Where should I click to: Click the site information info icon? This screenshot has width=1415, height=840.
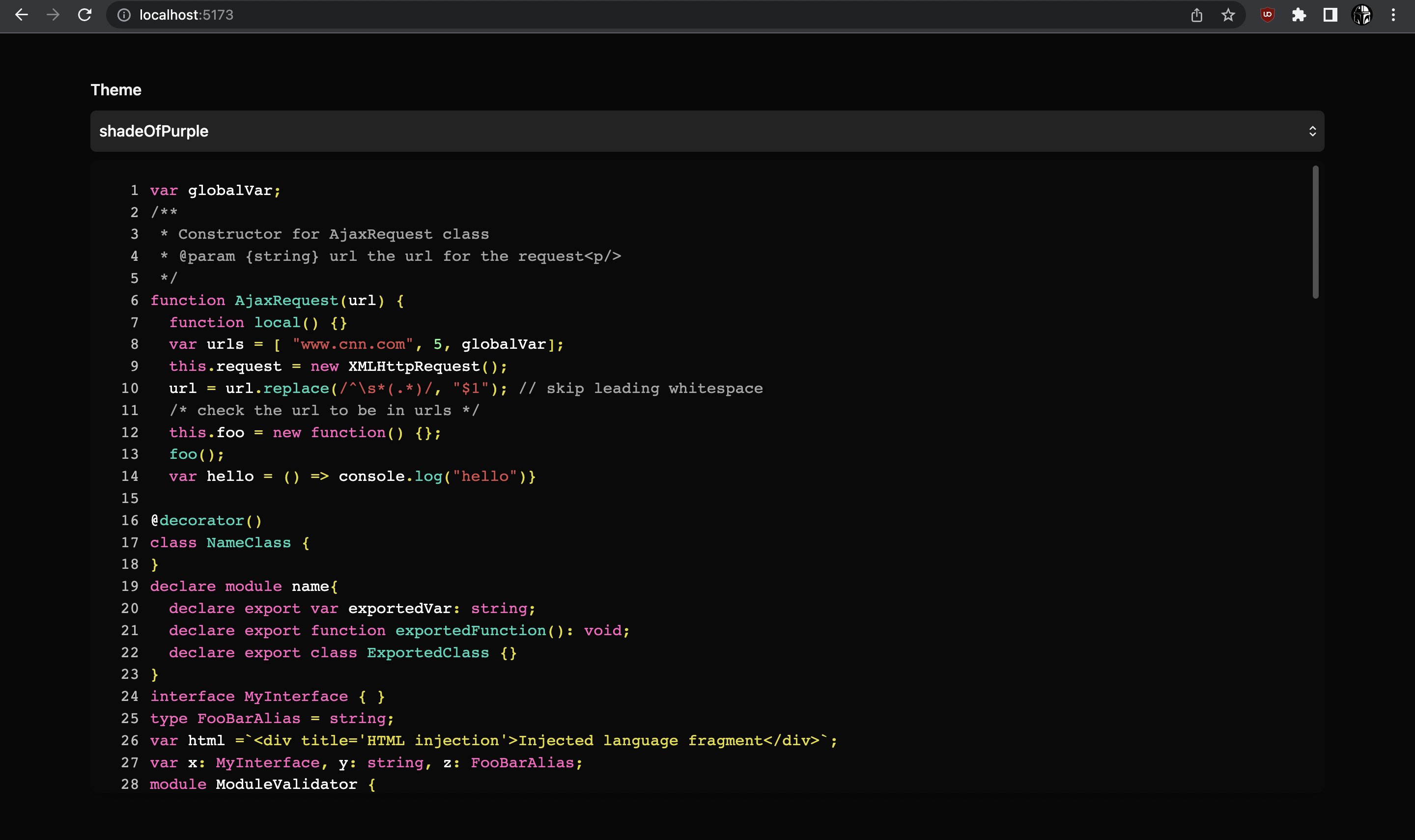pos(123,15)
